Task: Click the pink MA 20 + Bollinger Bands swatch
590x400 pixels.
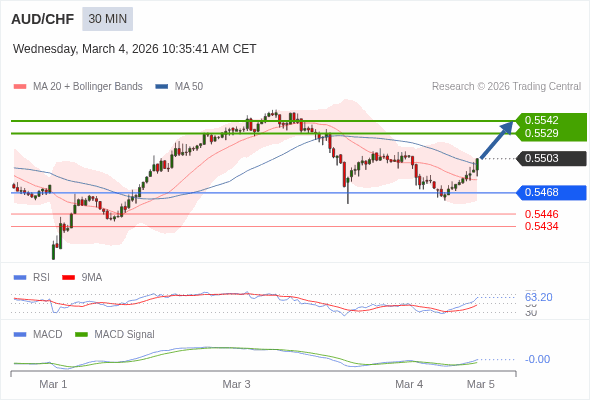Action: (20, 87)
